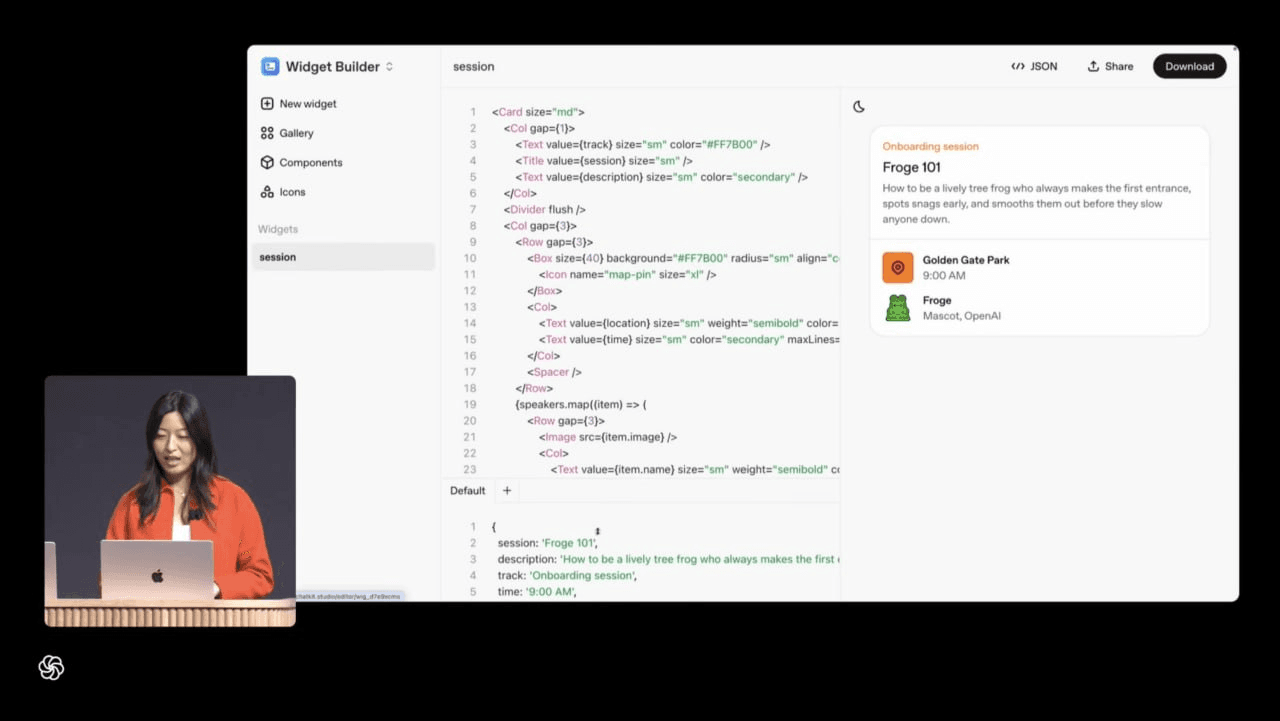Image resolution: width=1280 pixels, height=721 pixels.
Task: Click the data line "track: 'Onboarding session',"
Action: pyautogui.click(x=567, y=576)
